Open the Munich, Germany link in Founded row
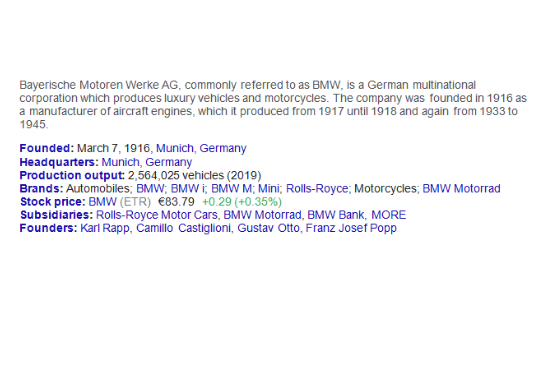 tap(201, 148)
